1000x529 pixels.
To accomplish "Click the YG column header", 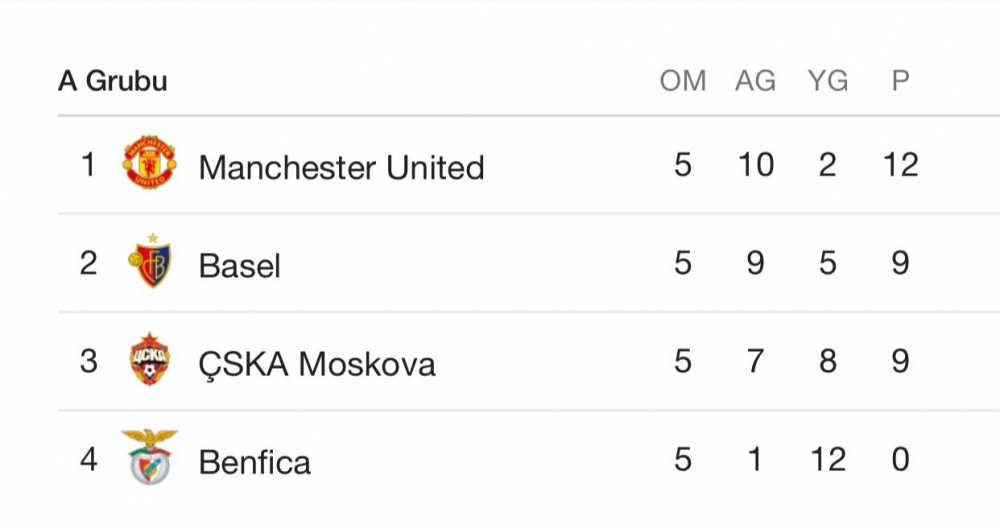I will tap(827, 81).
